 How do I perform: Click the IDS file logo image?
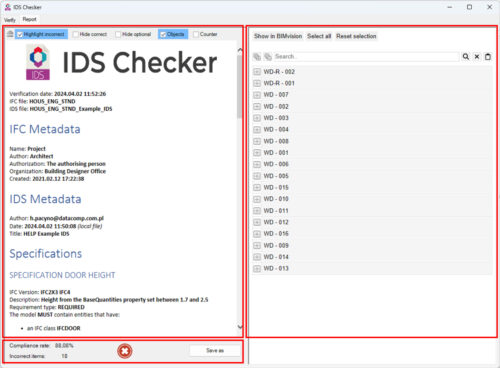pyautogui.click(x=38, y=63)
